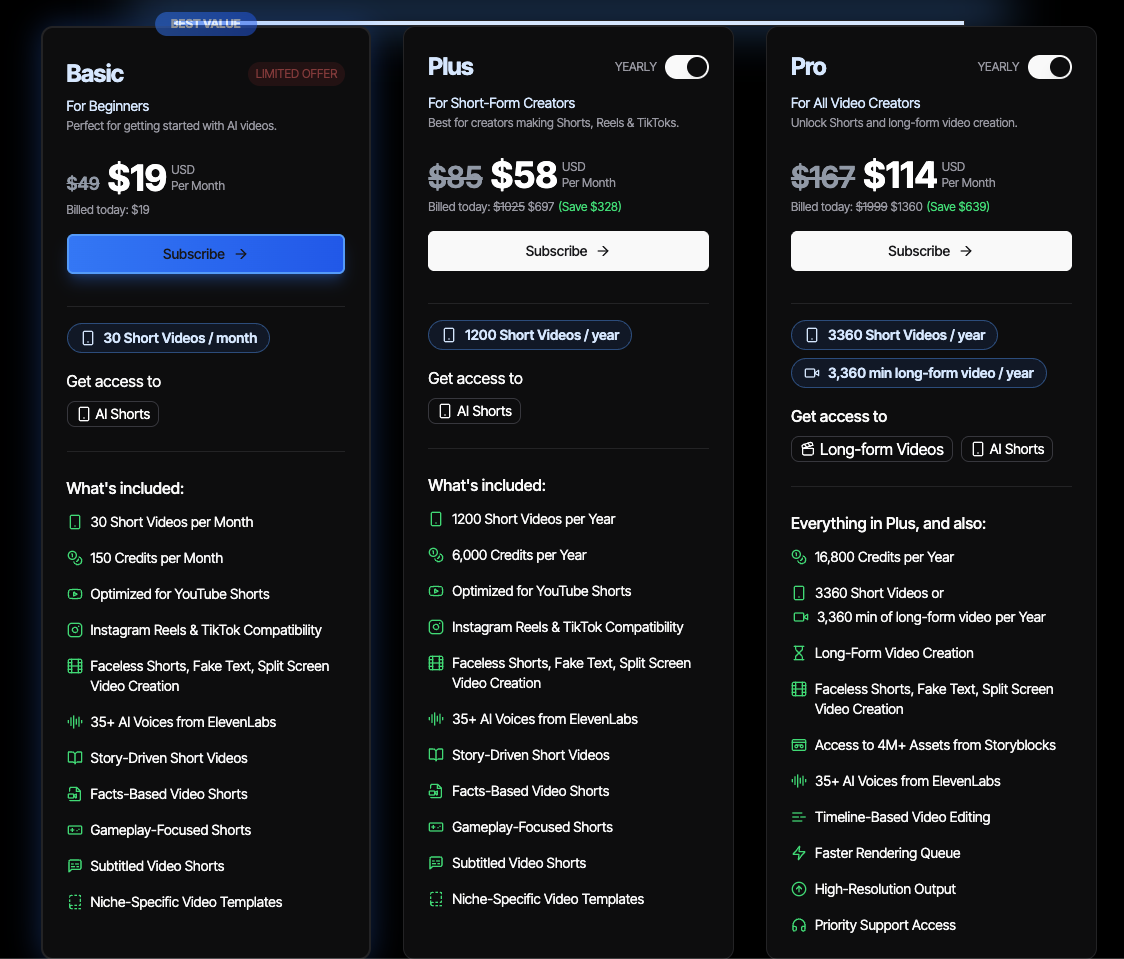Click the YouTube icon in Plus plan features
Viewport: 1124px width, 959px height.
point(436,591)
